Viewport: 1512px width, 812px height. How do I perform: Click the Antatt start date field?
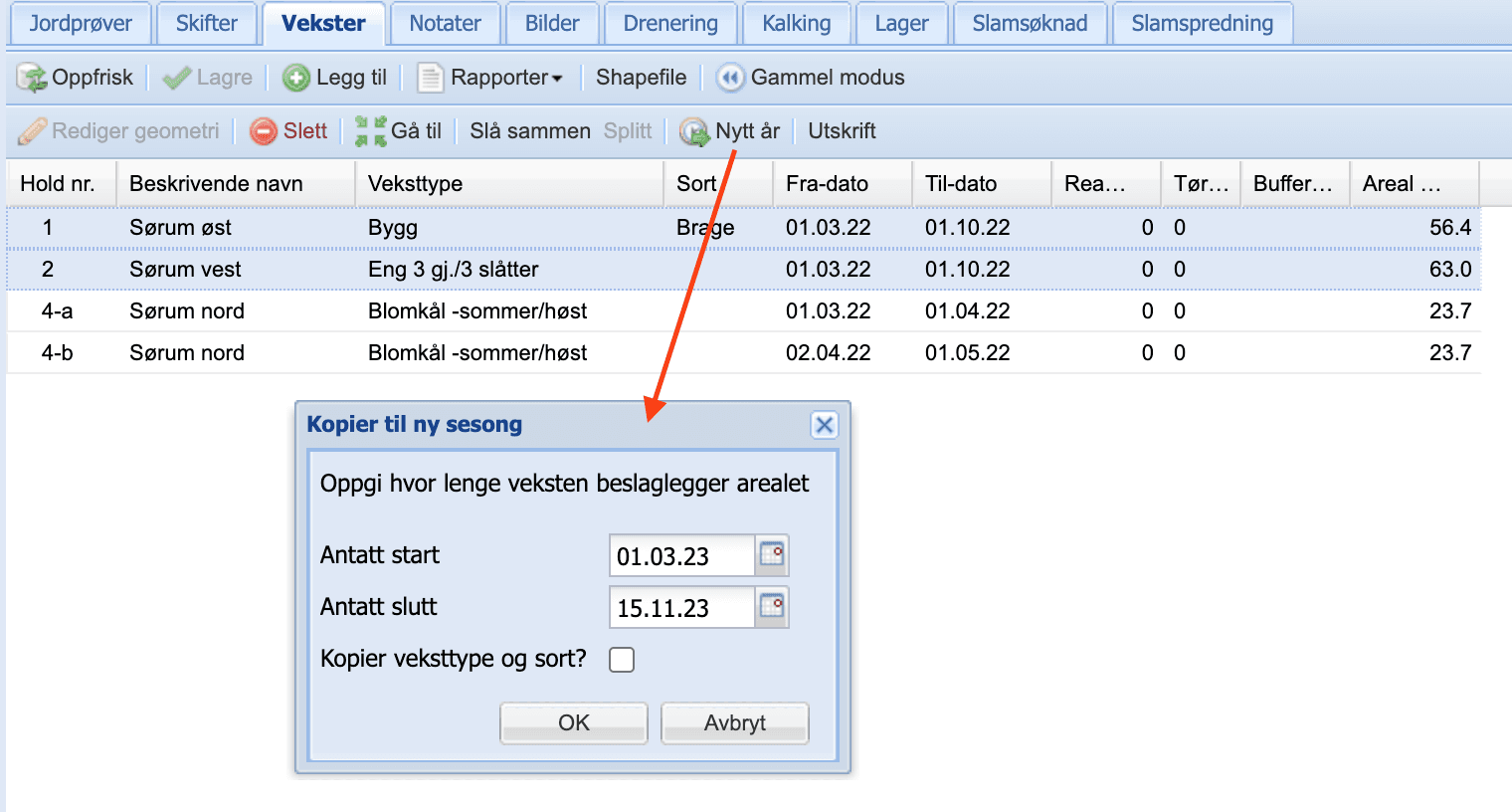pos(682,555)
